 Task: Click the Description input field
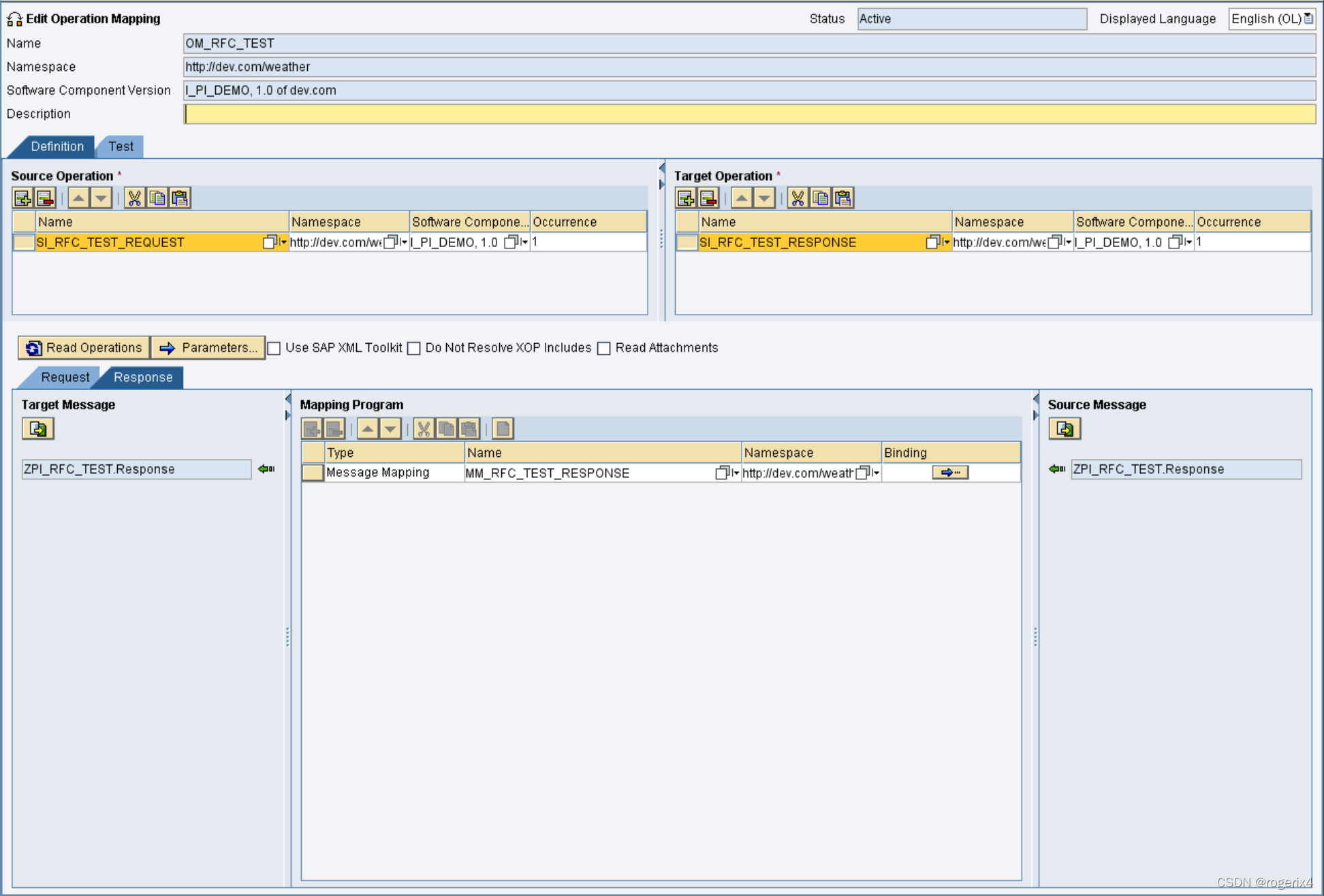coord(749,114)
